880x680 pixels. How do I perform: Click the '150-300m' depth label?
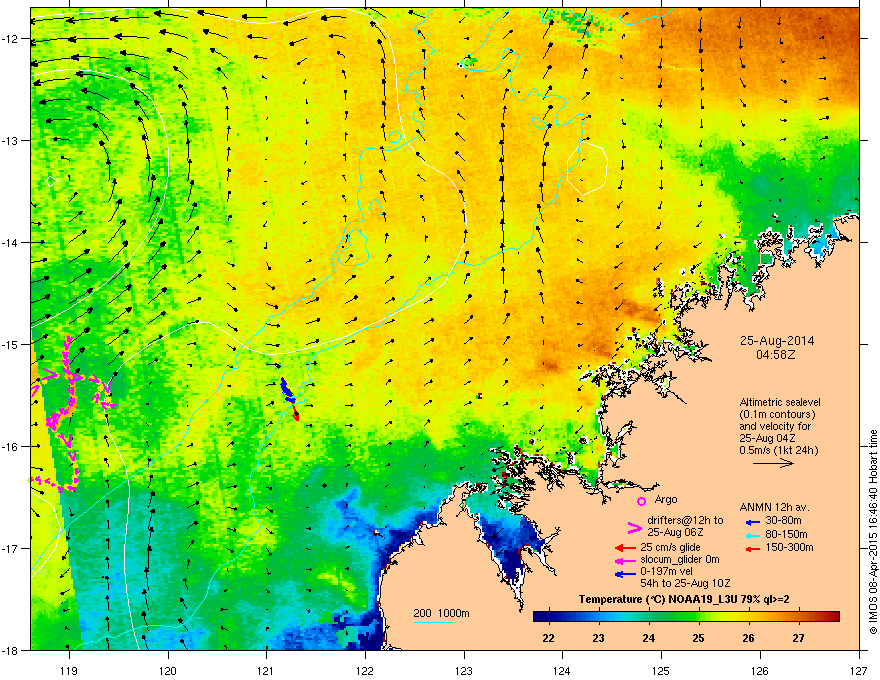coord(790,547)
